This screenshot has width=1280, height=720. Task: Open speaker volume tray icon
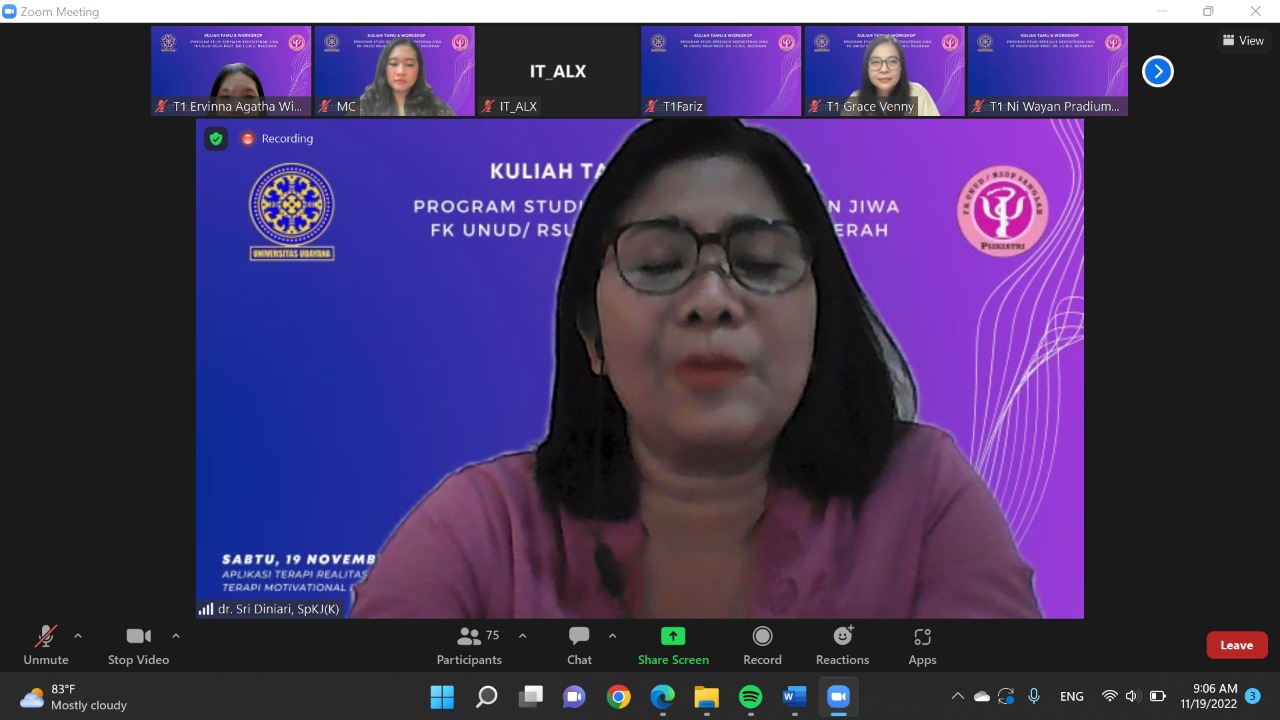pos(1132,697)
